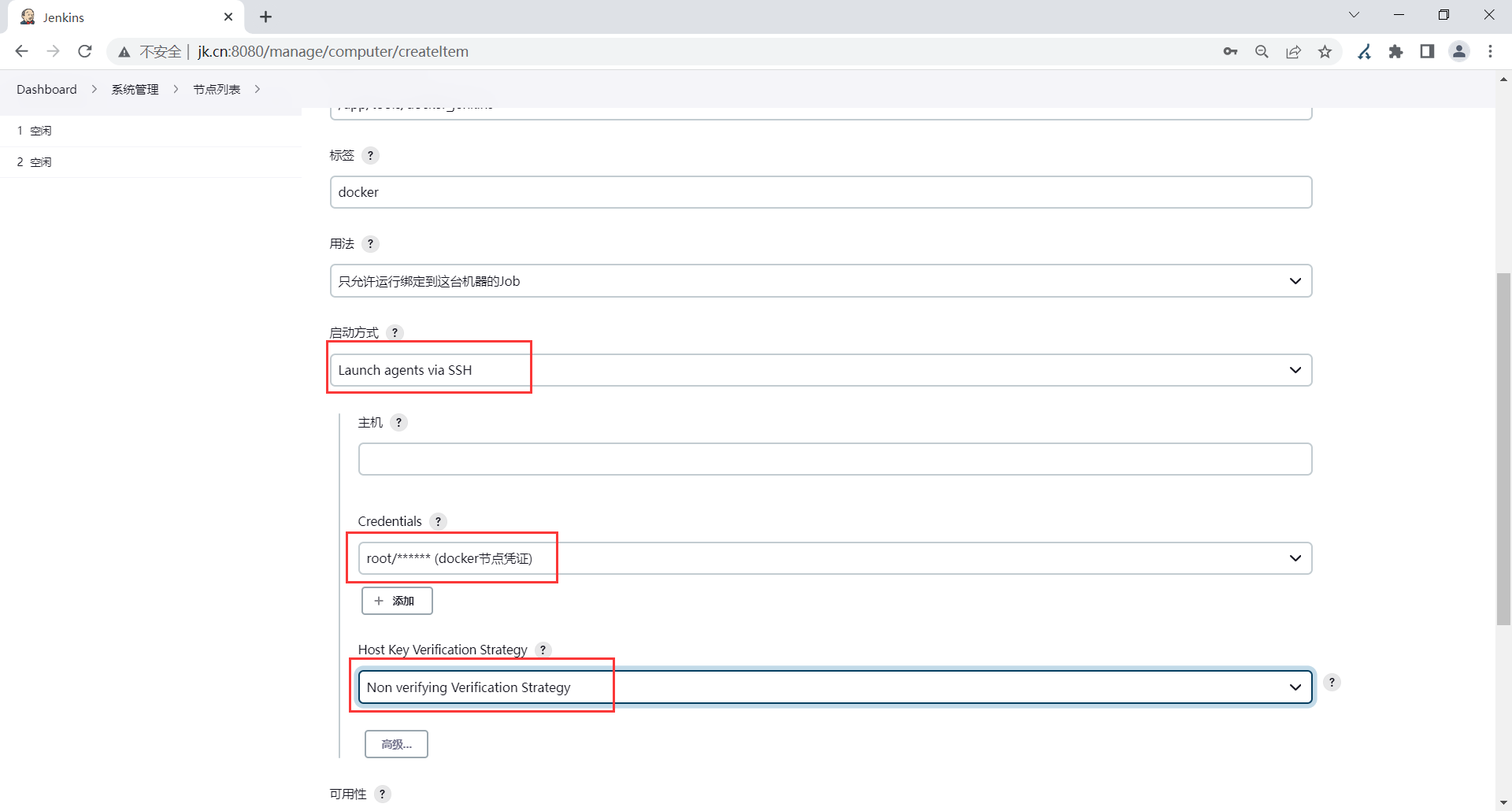Expand the chevron after 节点列表 breadcrumb

[258, 89]
